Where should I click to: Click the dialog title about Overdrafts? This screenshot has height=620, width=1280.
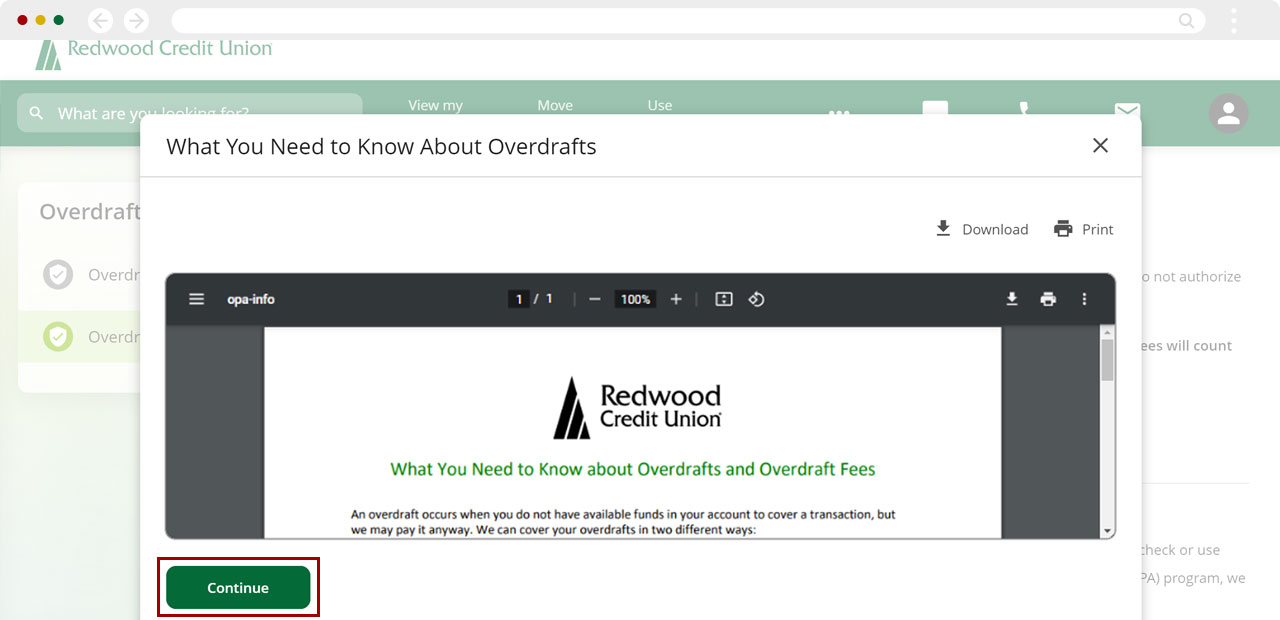click(x=381, y=146)
